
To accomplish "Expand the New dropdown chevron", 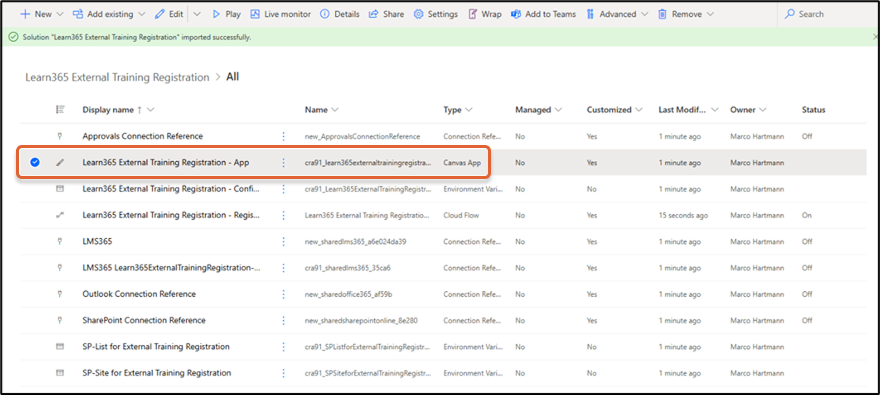I will [60, 14].
